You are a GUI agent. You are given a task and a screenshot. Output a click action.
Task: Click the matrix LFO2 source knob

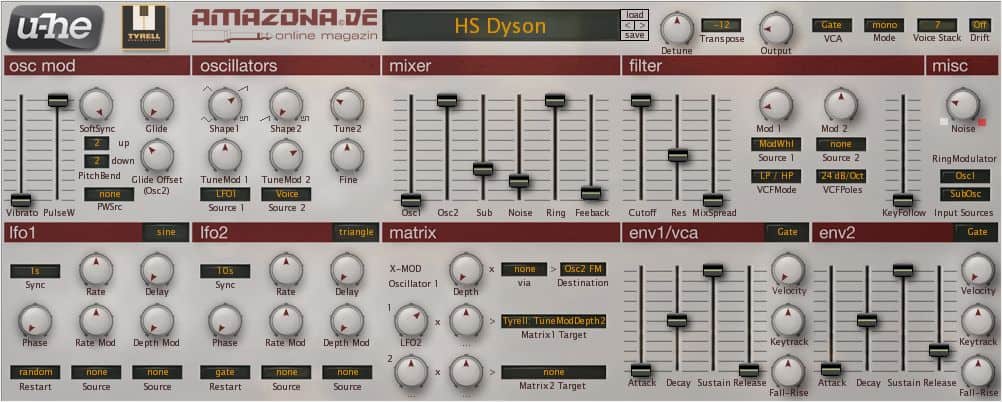coord(411,320)
